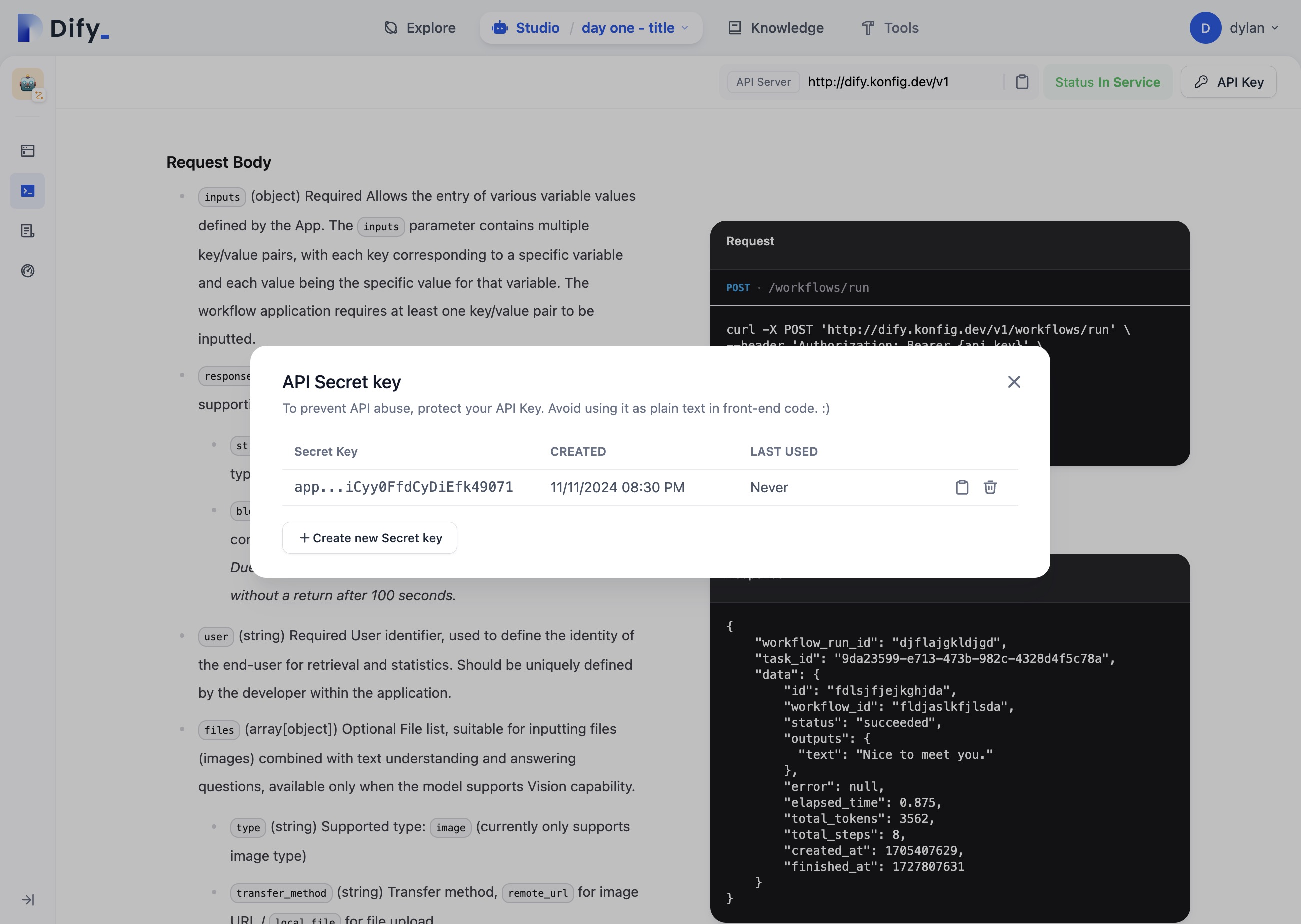Close the API Secret key dialog
The image size is (1301, 924).
pos(1013,382)
